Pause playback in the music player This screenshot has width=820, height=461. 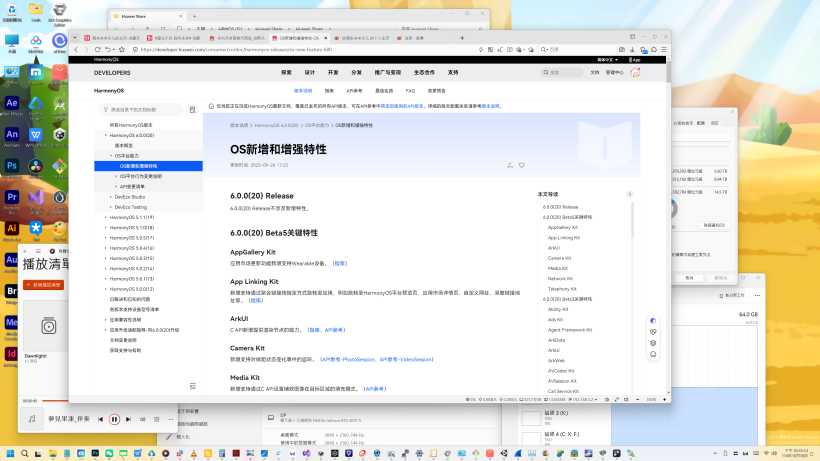pyautogui.click(x=114, y=419)
